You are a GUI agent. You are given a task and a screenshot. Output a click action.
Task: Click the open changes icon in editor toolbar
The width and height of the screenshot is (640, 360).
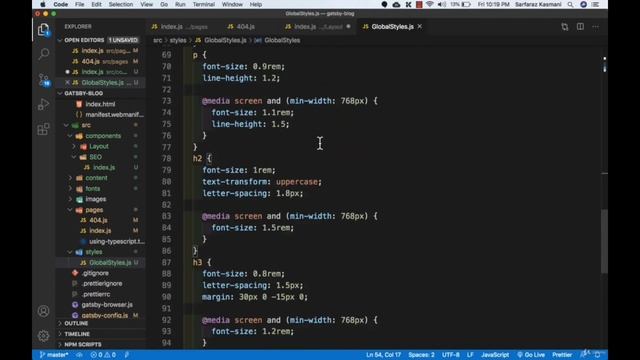(x=564, y=27)
